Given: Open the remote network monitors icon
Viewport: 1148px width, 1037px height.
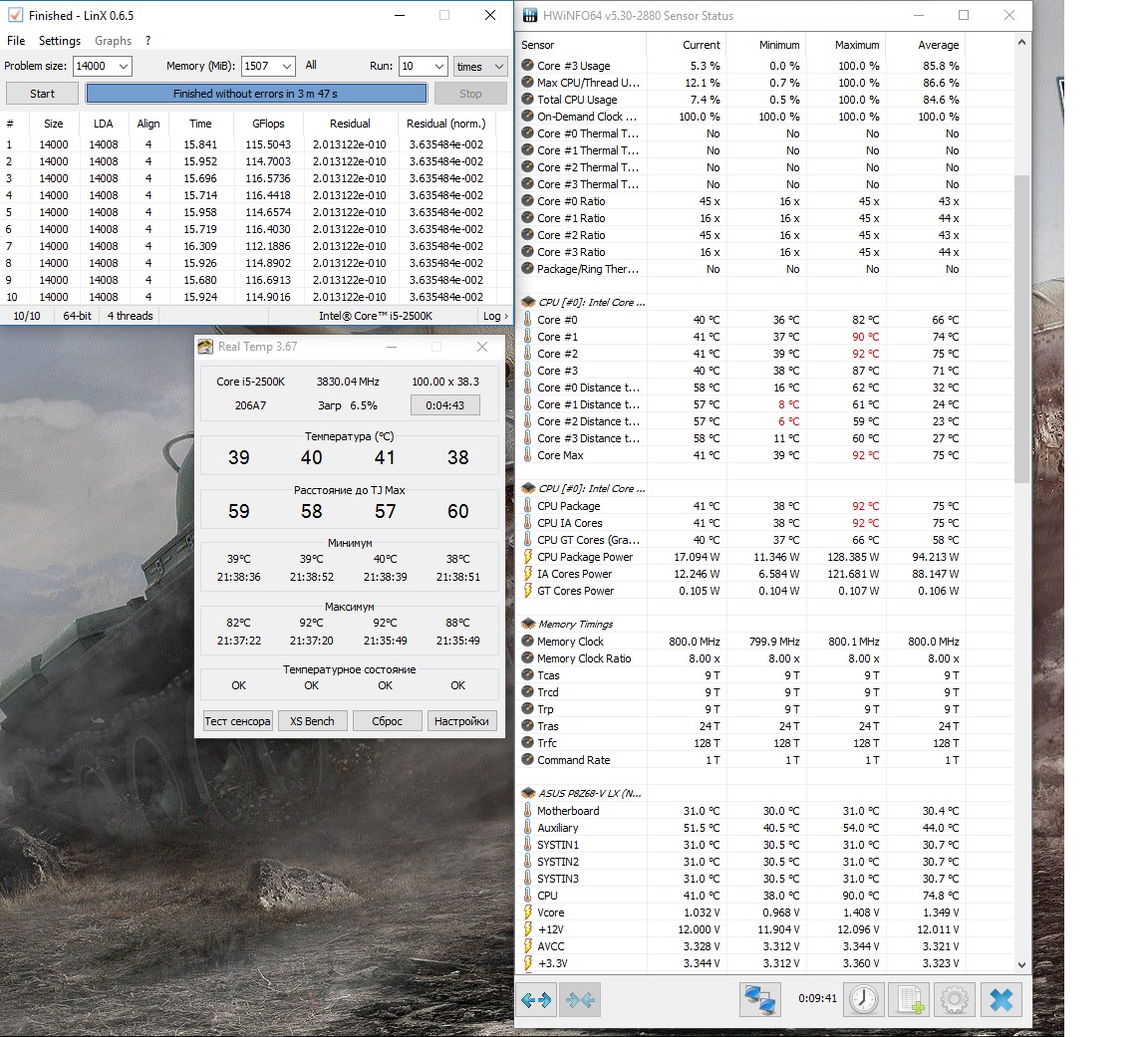Looking at the screenshot, I should click(759, 999).
